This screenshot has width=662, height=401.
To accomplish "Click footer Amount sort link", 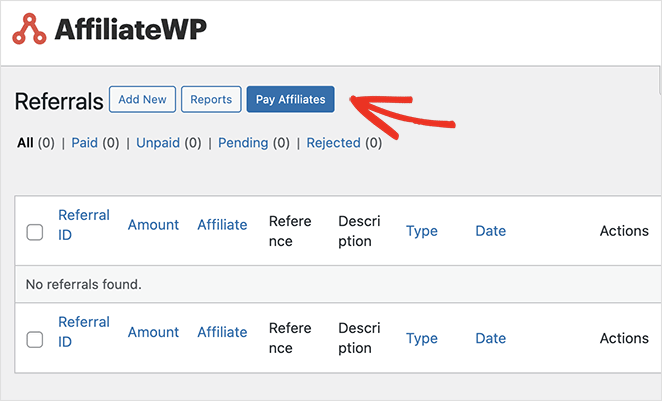I will coord(153,332).
